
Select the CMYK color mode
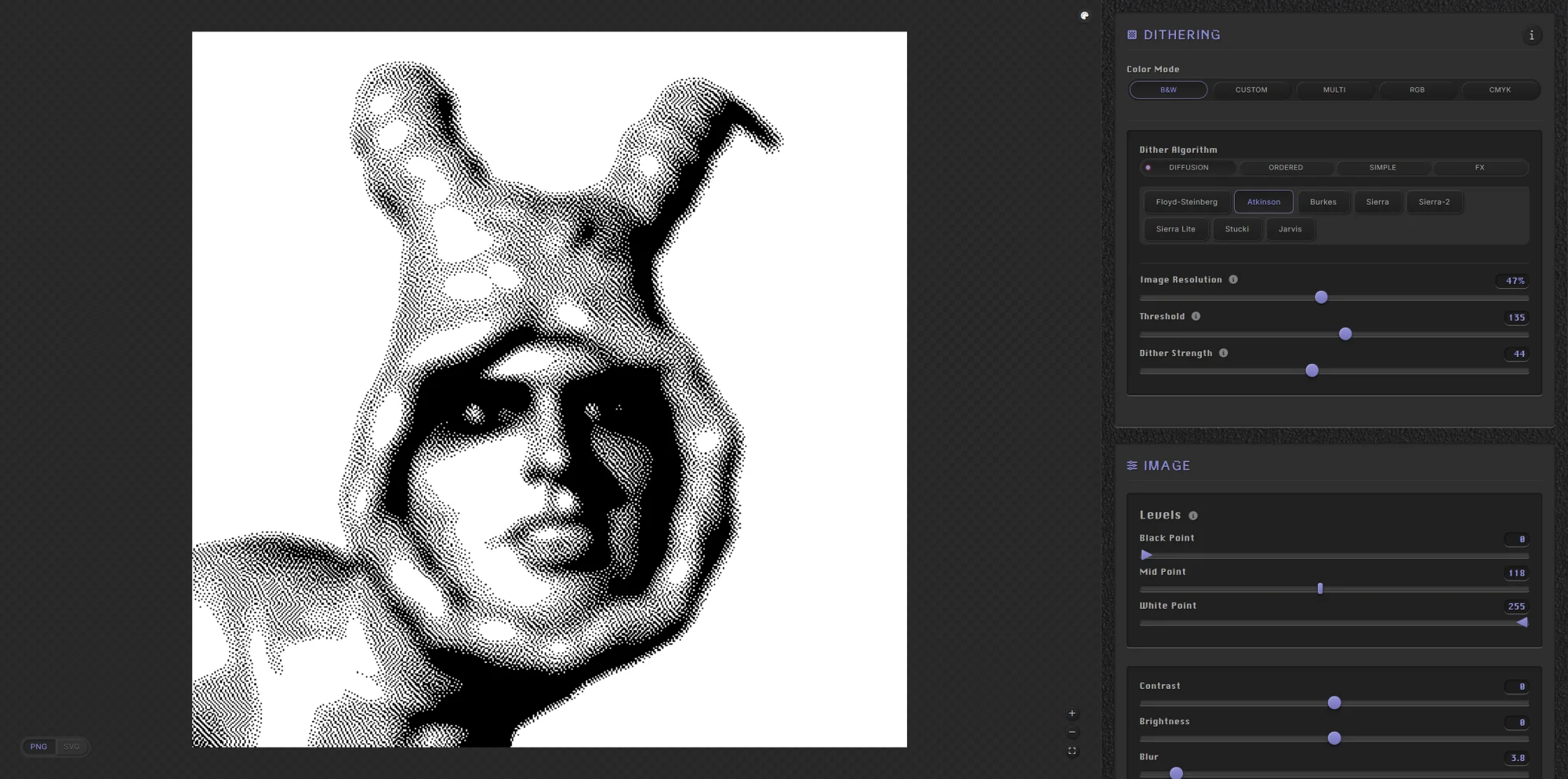[x=1499, y=90]
